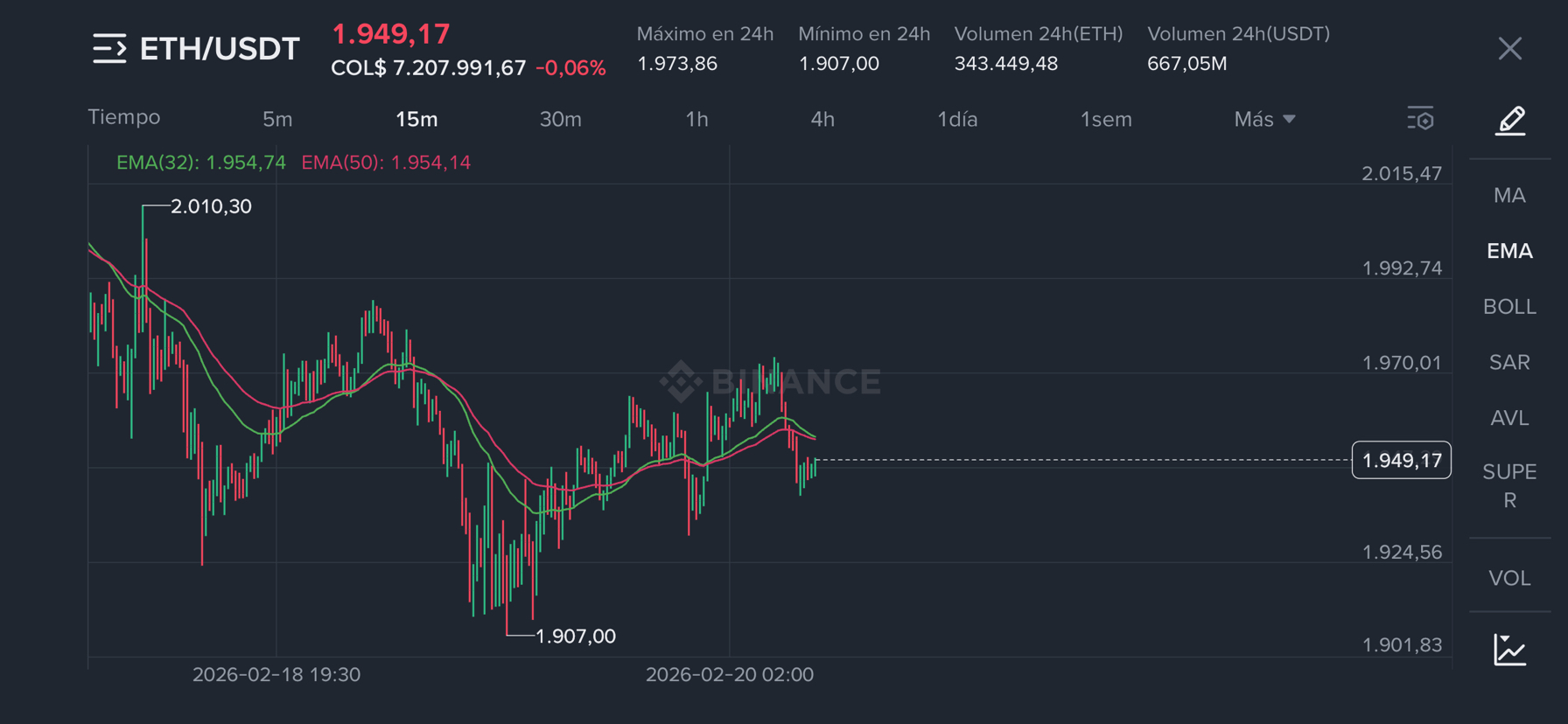Viewport: 1568px width, 724px height.
Task: Enable the SUPER indicator
Action: (1509, 486)
